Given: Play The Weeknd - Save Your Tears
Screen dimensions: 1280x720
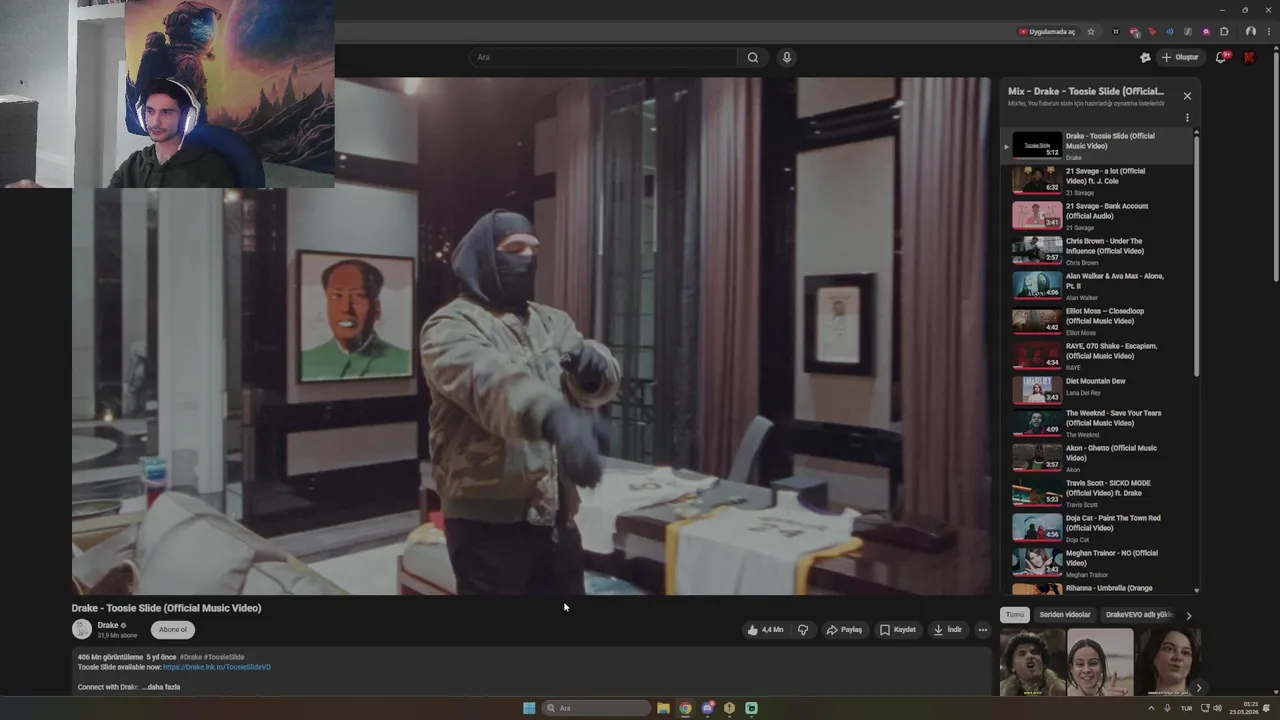Looking at the screenshot, I should coord(1097,422).
